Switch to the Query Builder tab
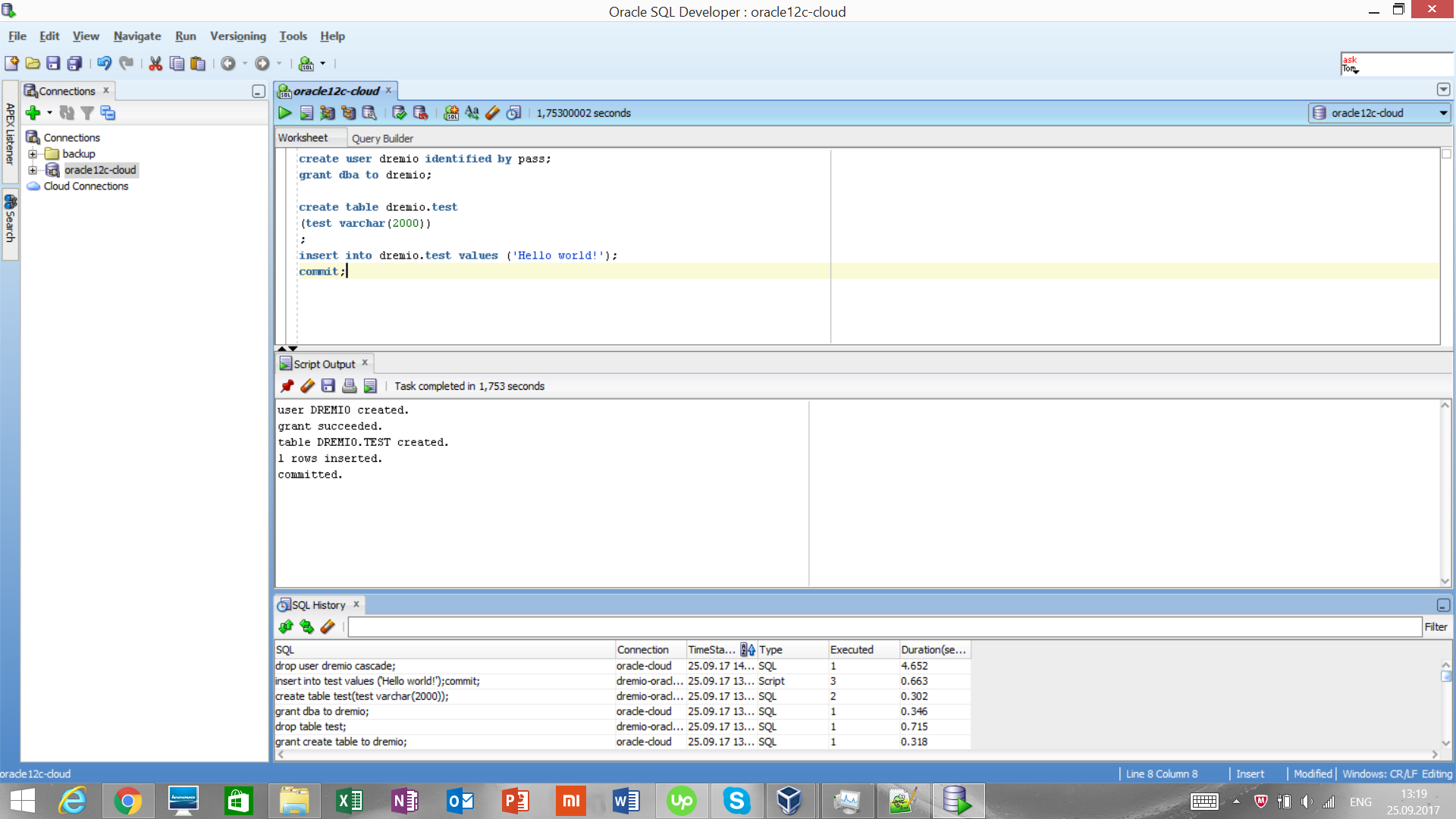This screenshot has width=1456, height=819. (382, 138)
